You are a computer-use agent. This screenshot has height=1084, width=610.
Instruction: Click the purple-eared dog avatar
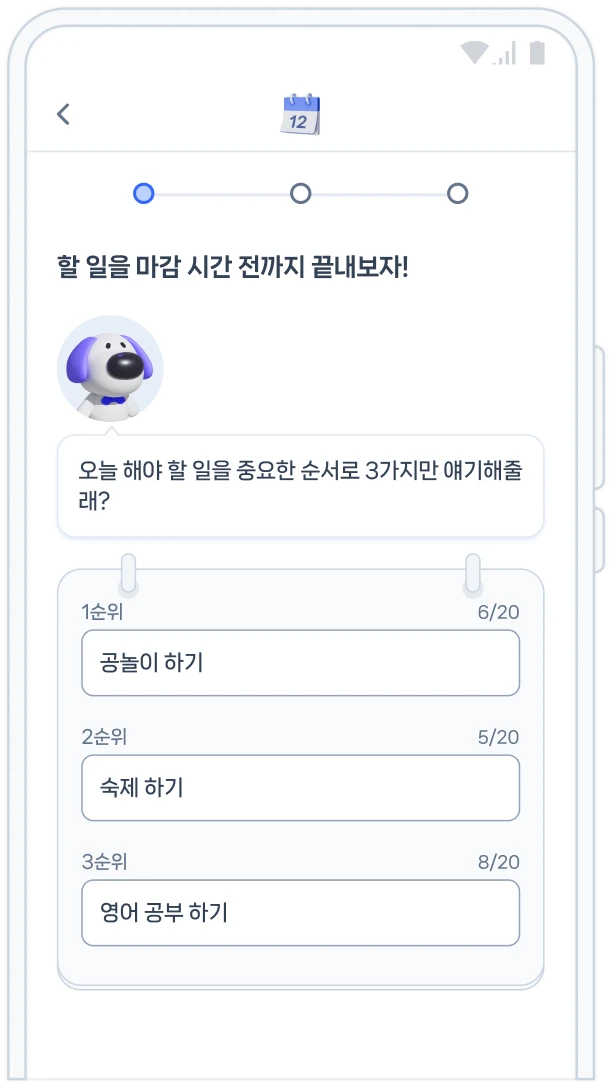click(110, 368)
